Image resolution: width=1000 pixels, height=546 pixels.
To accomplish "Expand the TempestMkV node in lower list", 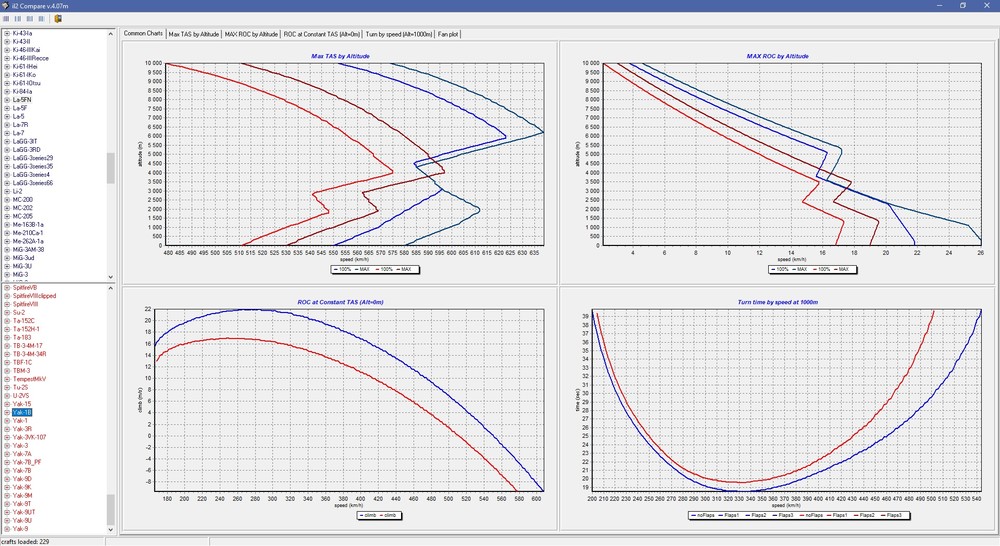I will point(7,379).
